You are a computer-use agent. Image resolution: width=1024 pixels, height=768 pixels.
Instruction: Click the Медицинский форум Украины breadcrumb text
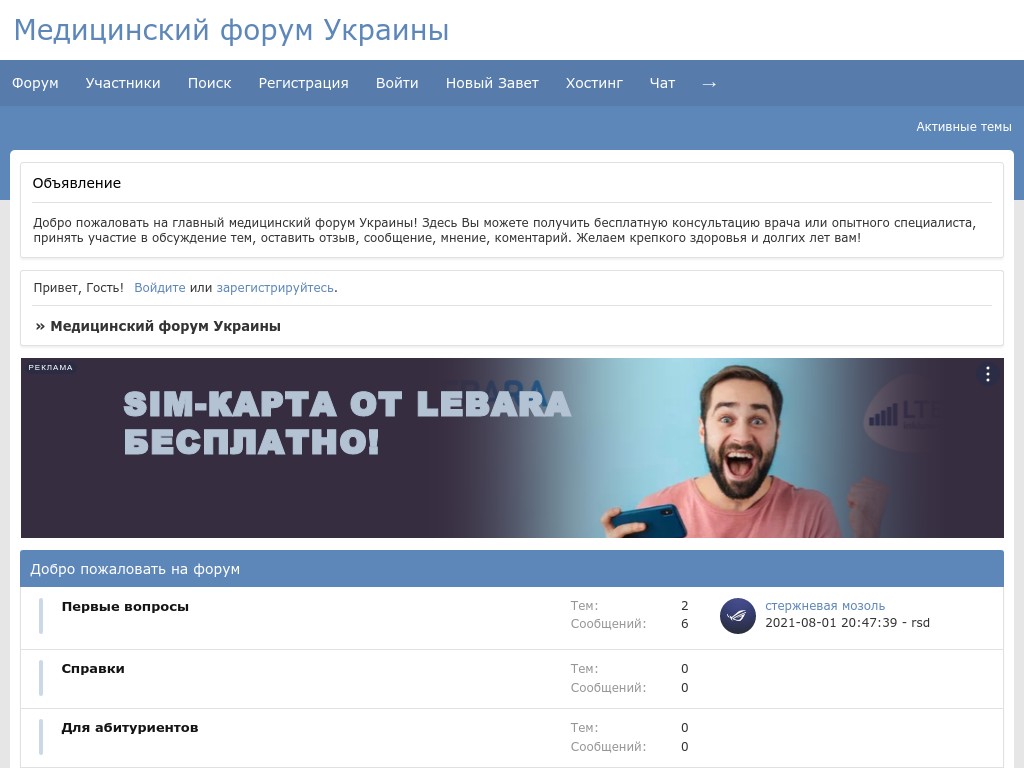click(165, 326)
